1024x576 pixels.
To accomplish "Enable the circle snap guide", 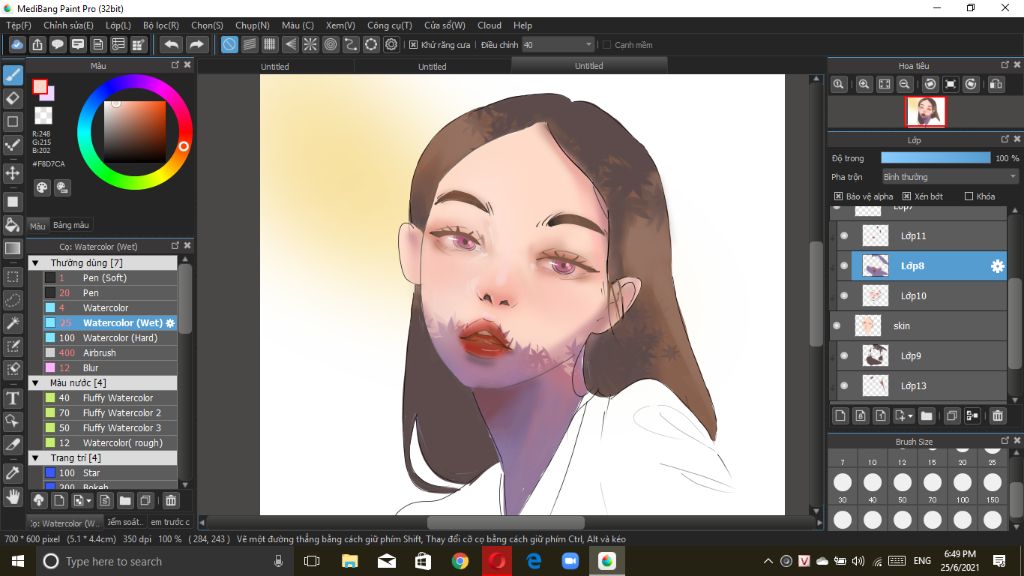I will pyautogui.click(x=330, y=44).
